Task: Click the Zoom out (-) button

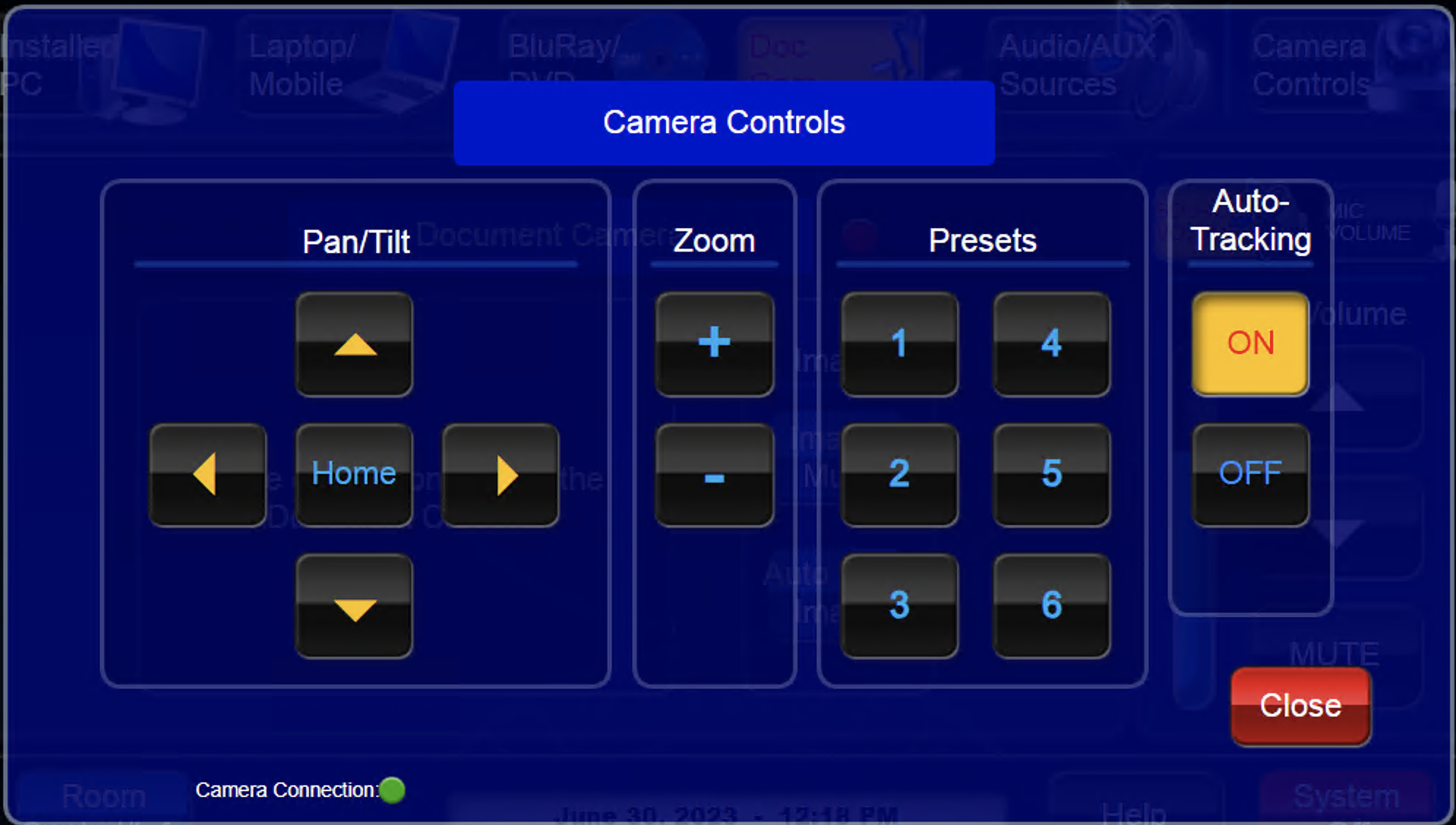Action: tap(714, 475)
